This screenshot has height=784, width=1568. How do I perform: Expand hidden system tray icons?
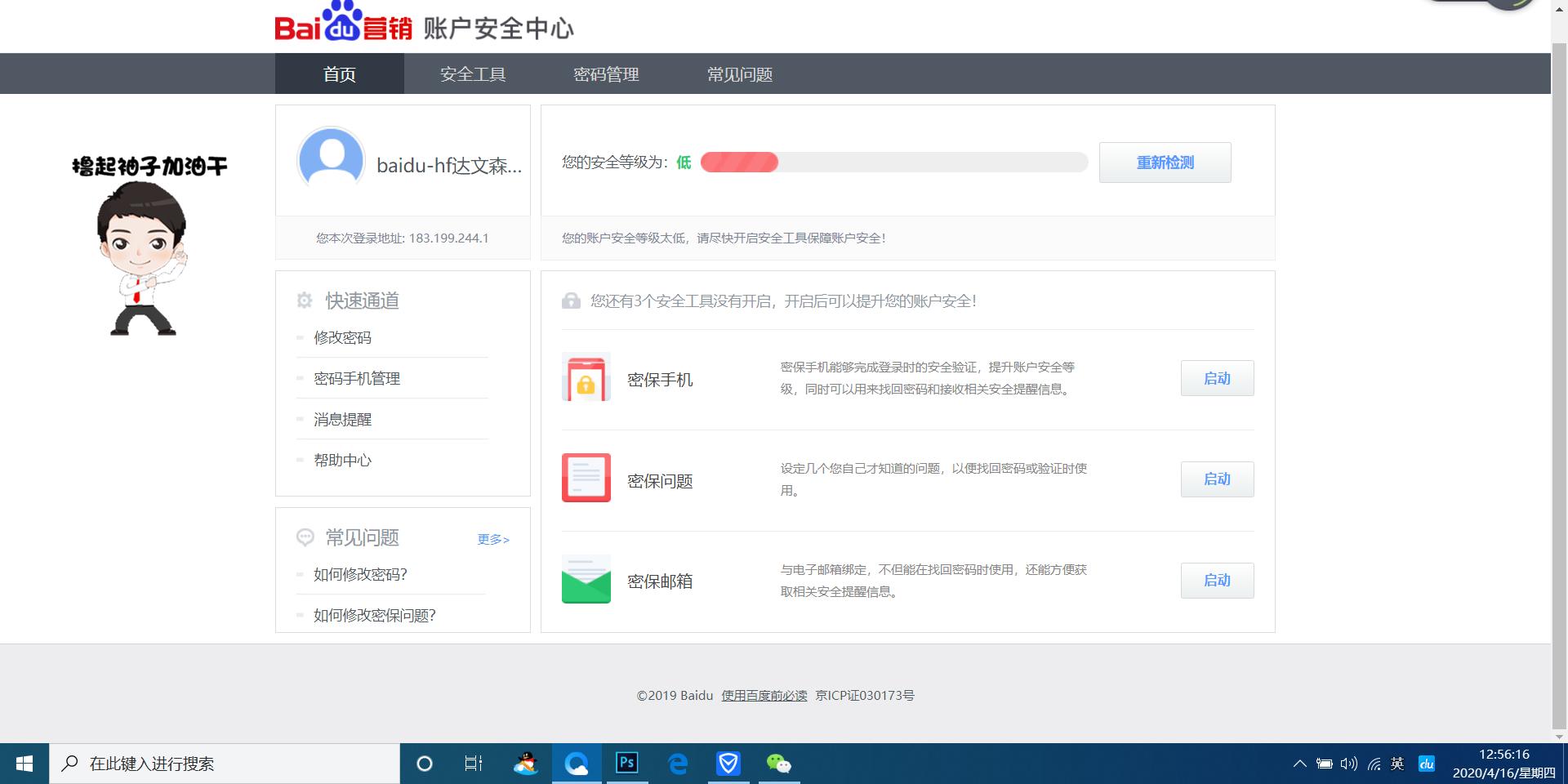(x=1300, y=764)
